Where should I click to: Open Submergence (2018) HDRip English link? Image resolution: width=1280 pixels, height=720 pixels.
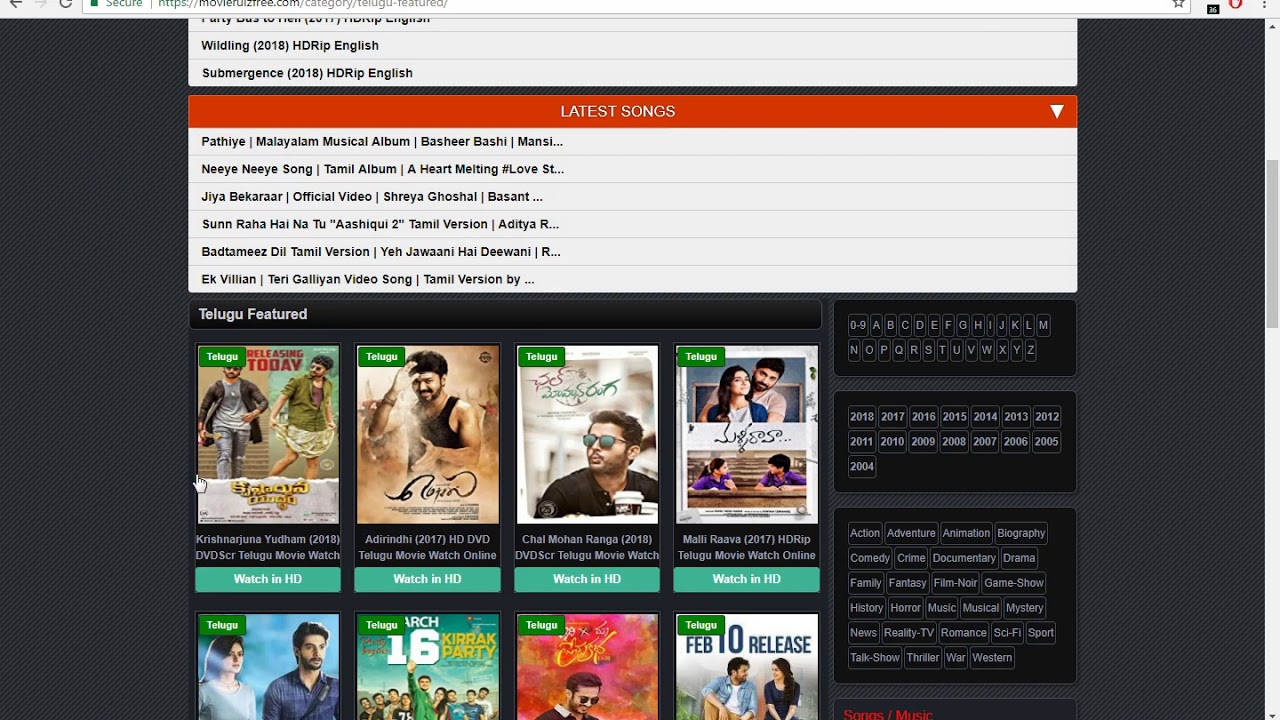(x=307, y=73)
